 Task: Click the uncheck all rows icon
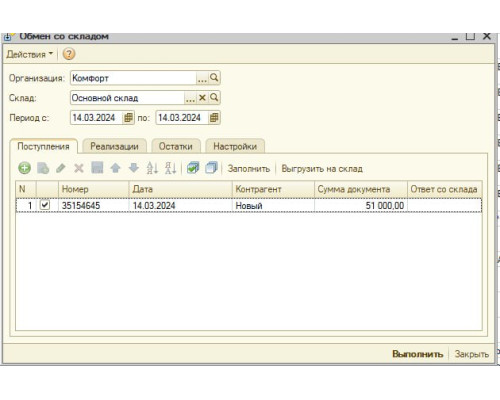coord(211,168)
